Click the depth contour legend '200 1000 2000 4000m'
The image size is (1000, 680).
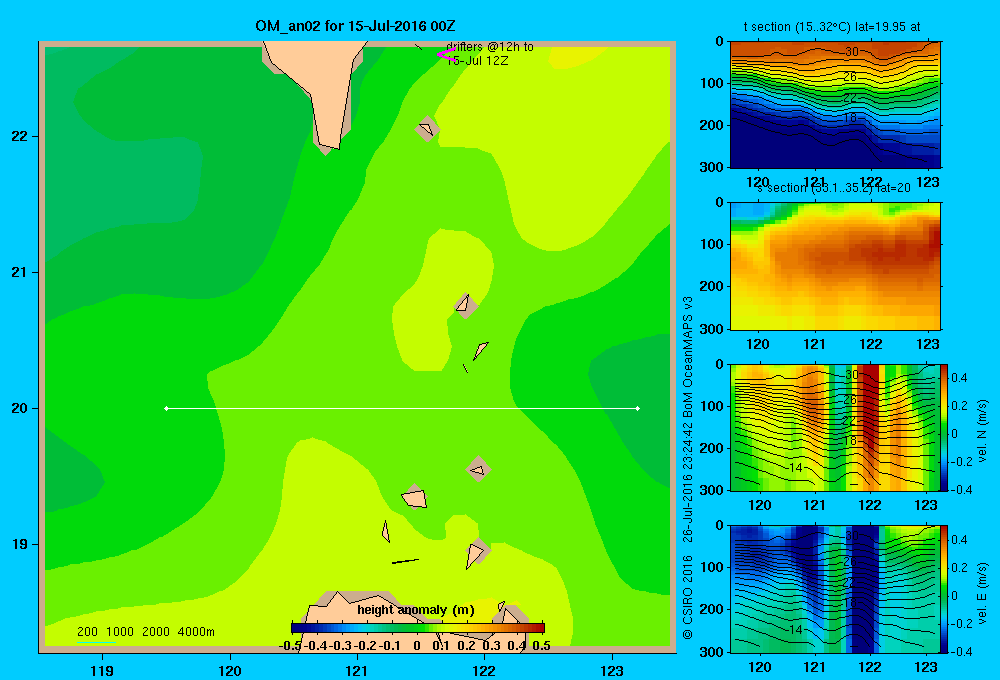click(145, 632)
